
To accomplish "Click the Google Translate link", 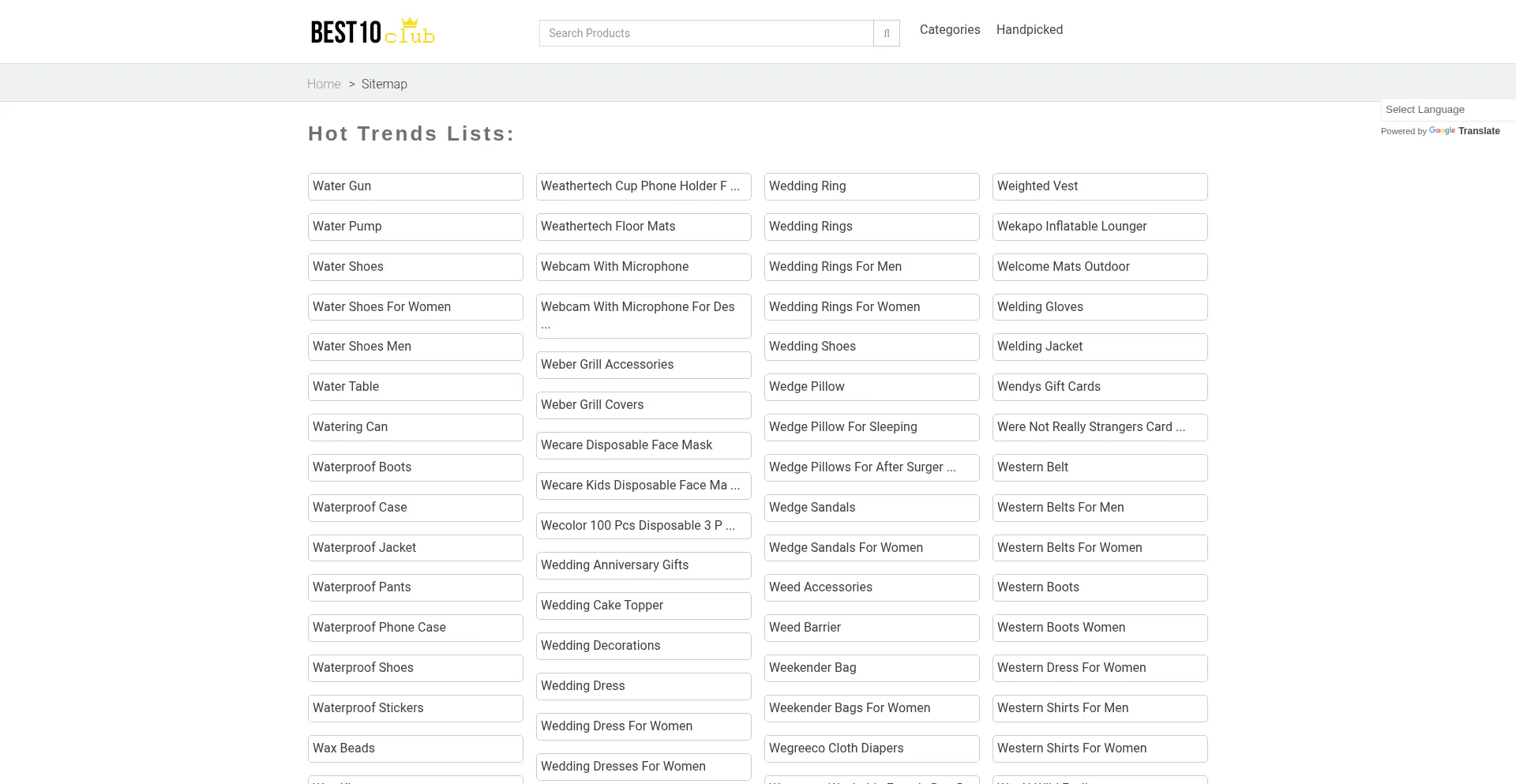I will coord(1464,131).
